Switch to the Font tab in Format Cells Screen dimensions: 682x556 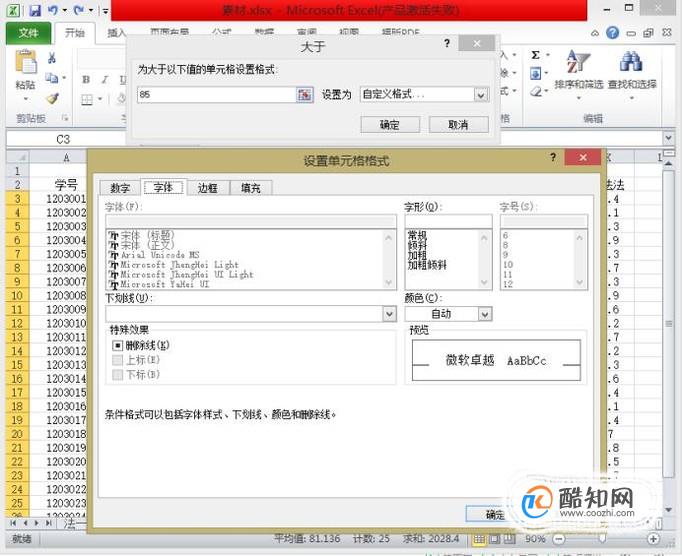pos(164,187)
